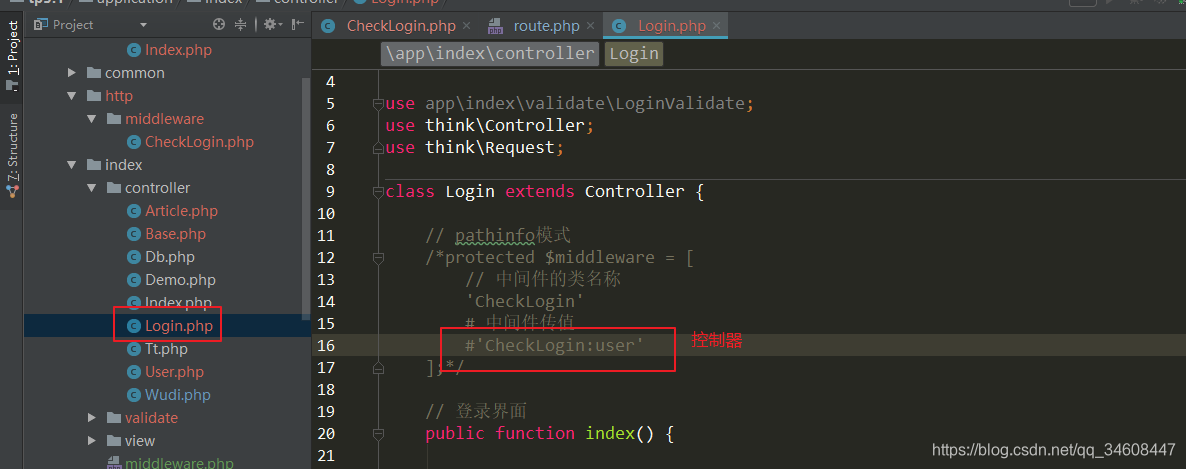Fold the comment block at line 12

(378, 258)
